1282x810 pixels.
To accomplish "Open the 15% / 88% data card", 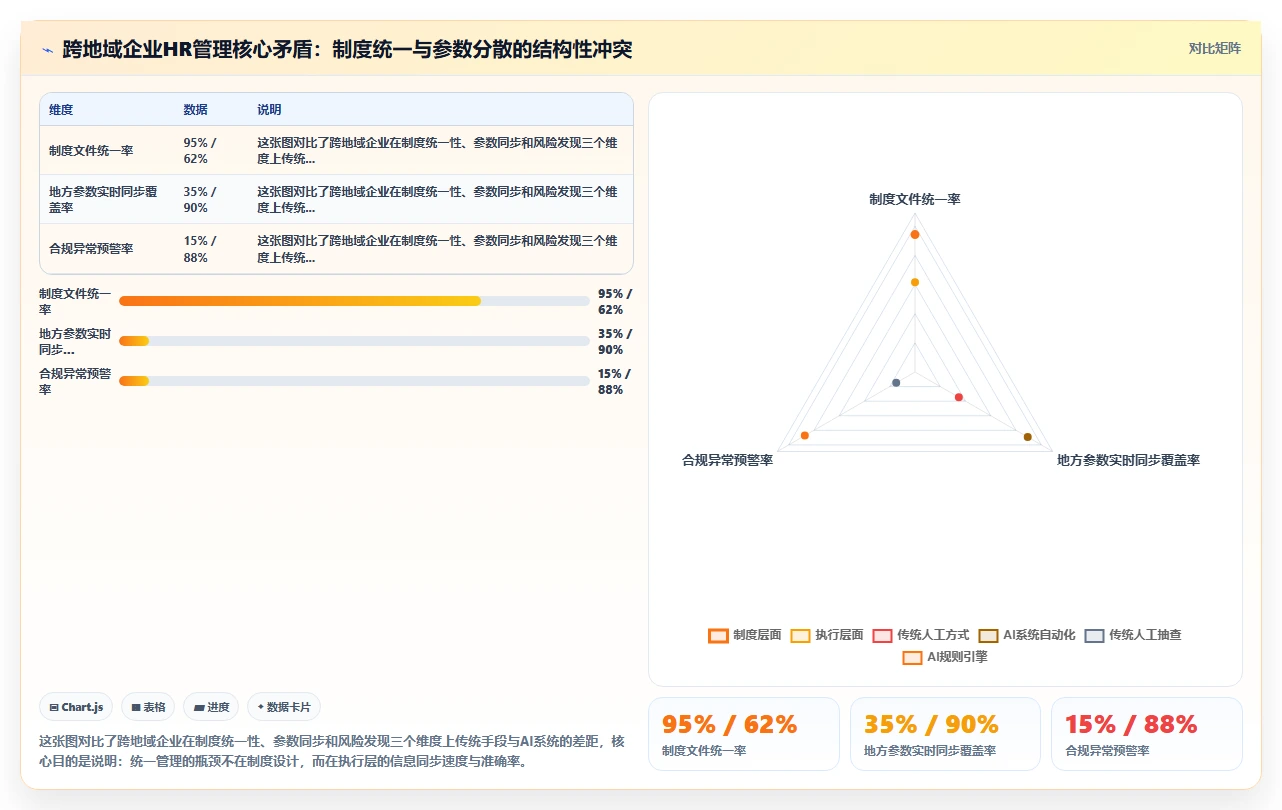I will (x=1146, y=734).
